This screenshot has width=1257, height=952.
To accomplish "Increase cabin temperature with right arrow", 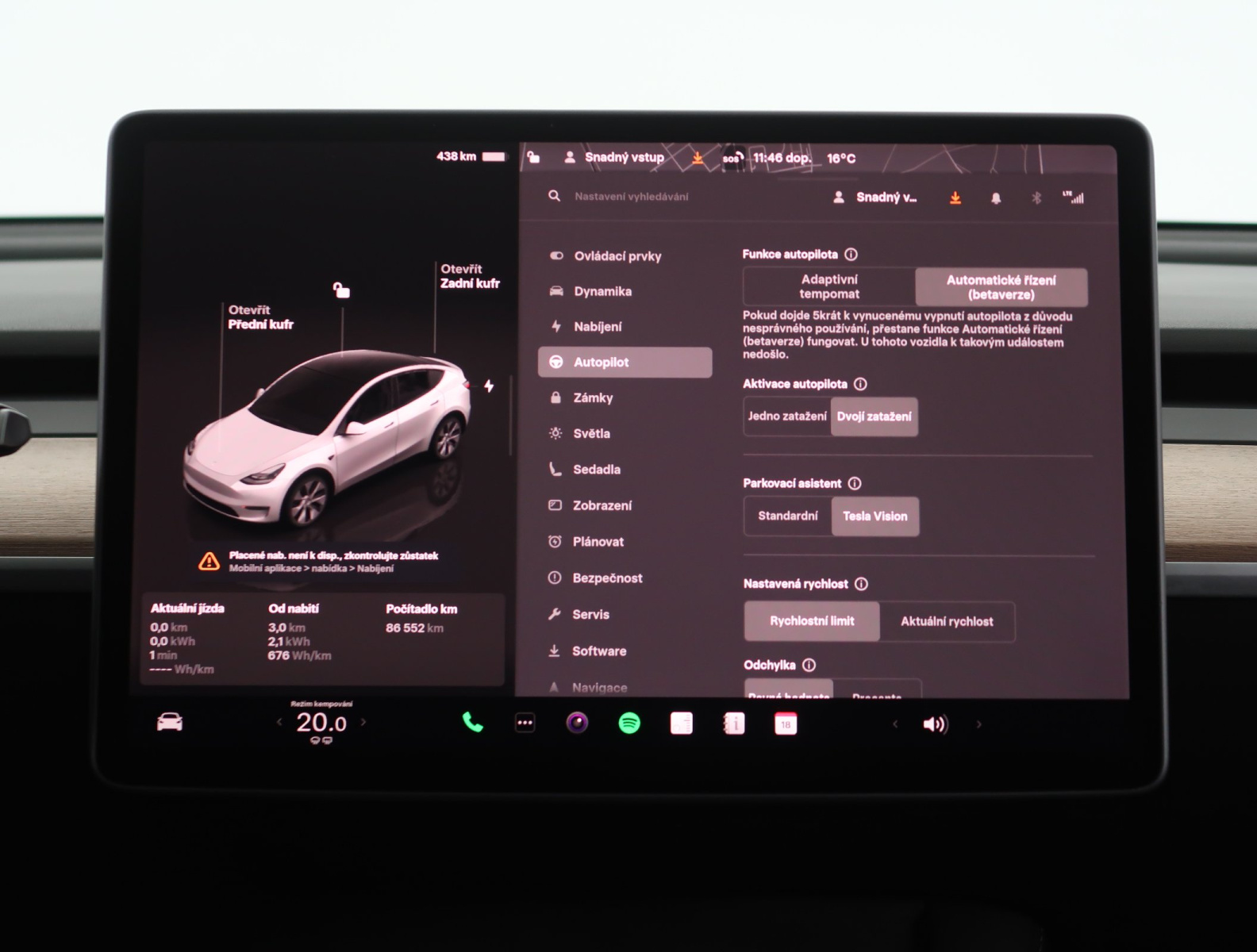I will pyautogui.click(x=364, y=722).
